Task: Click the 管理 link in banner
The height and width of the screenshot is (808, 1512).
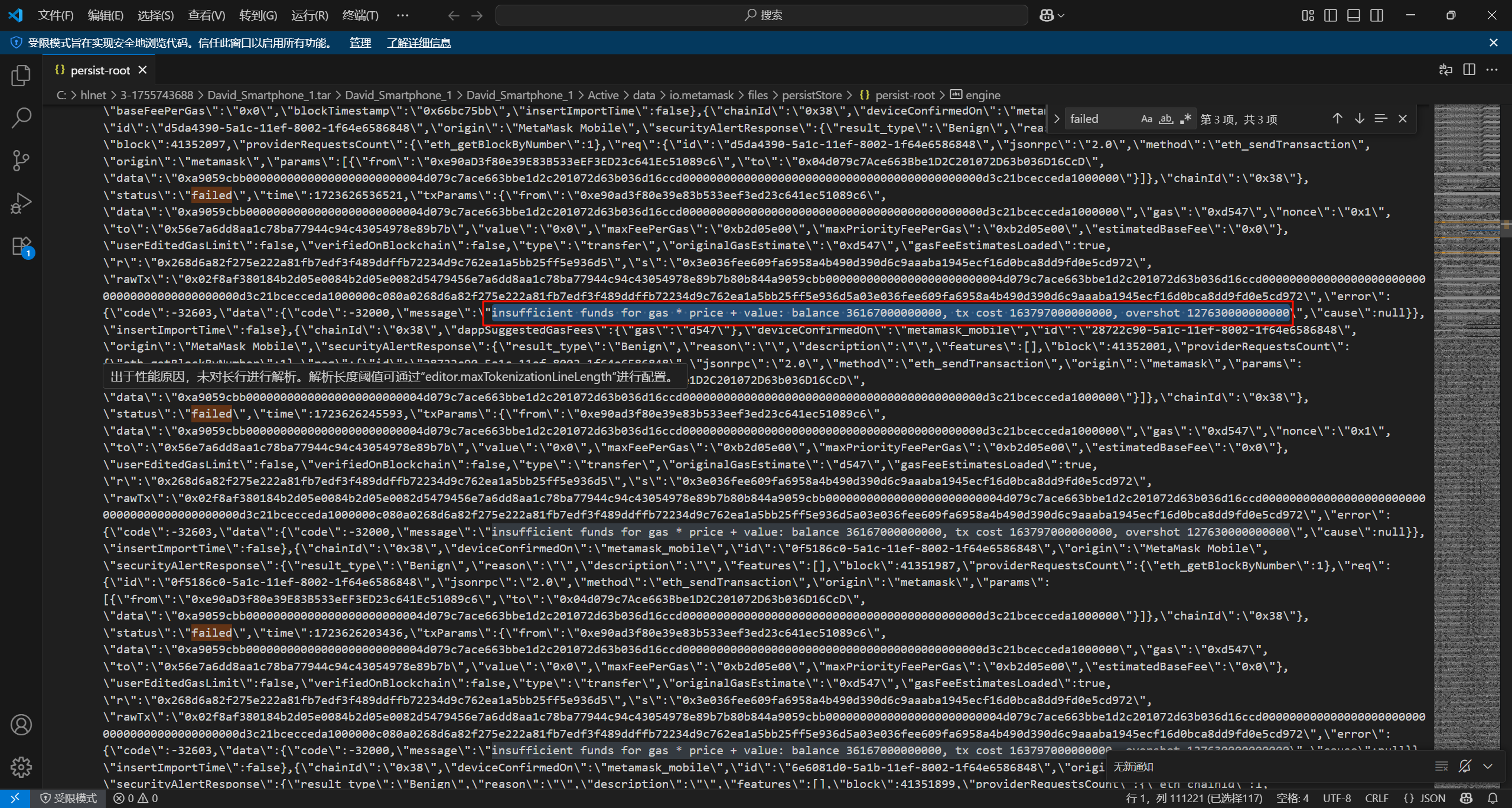Action: coord(360,43)
